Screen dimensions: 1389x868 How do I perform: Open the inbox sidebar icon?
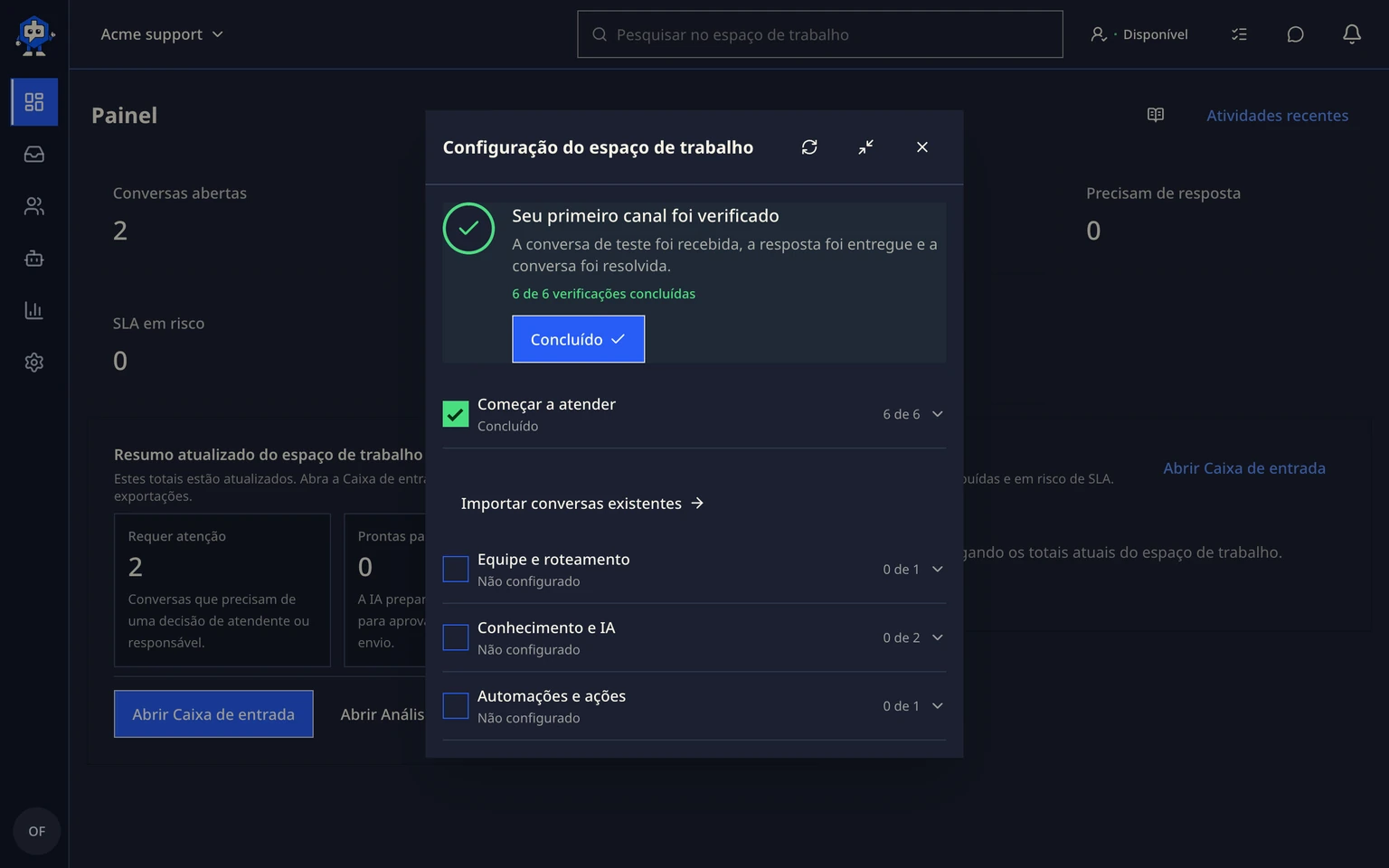(x=34, y=155)
